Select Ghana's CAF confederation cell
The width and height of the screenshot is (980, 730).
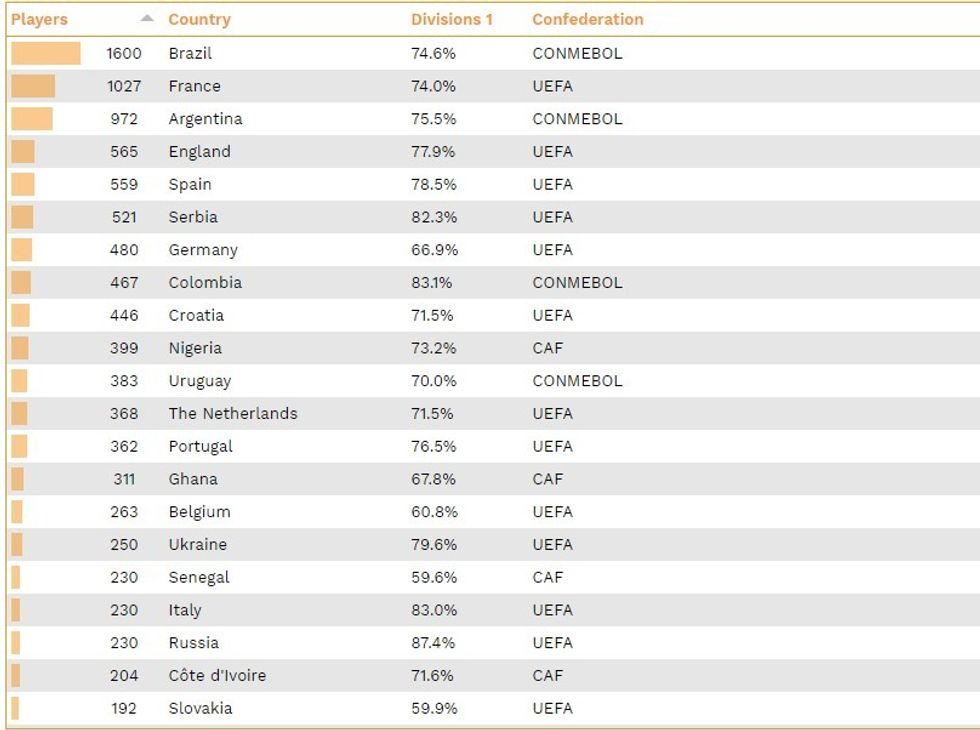548,479
